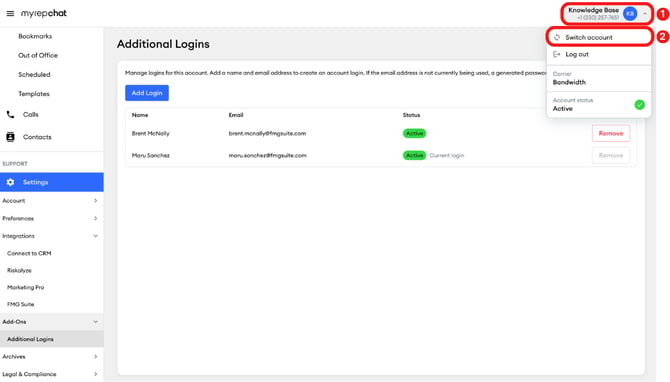Screen dimensions: 670x382
Task: Open Out of Office in the sidebar
Action: click(x=38, y=55)
